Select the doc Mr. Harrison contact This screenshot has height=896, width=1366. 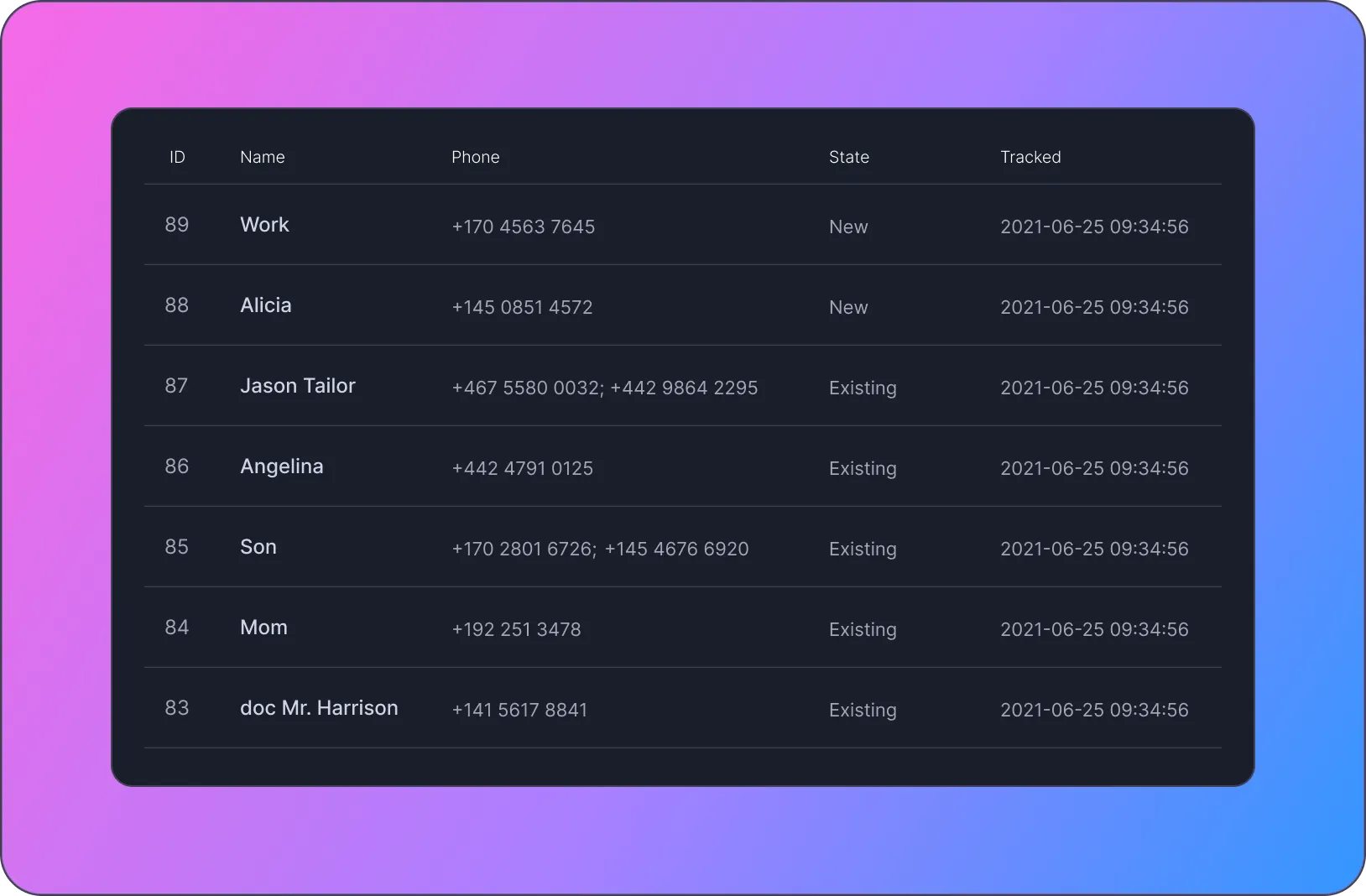coord(319,708)
